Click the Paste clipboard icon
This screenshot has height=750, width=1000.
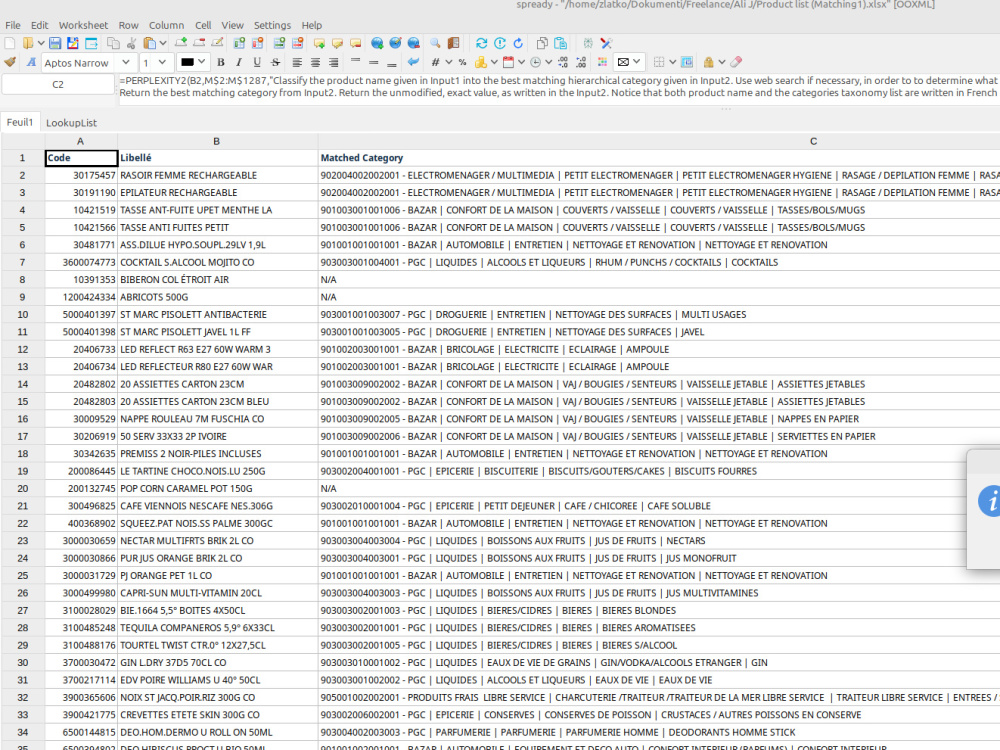[150, 43]
